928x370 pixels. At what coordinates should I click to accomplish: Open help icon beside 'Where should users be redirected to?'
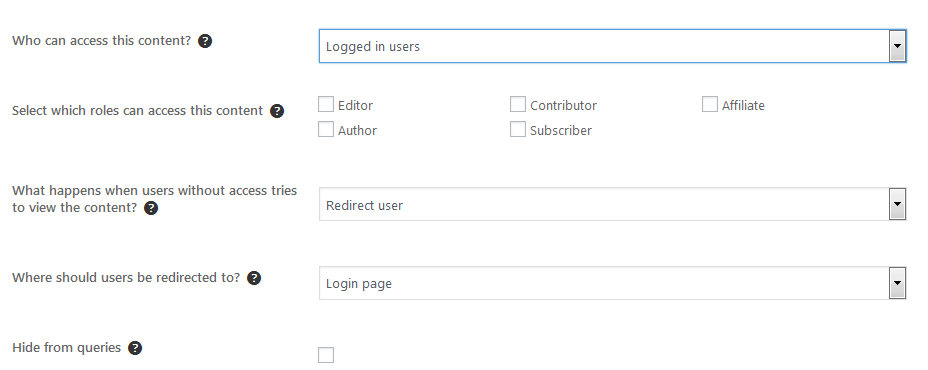254,278
